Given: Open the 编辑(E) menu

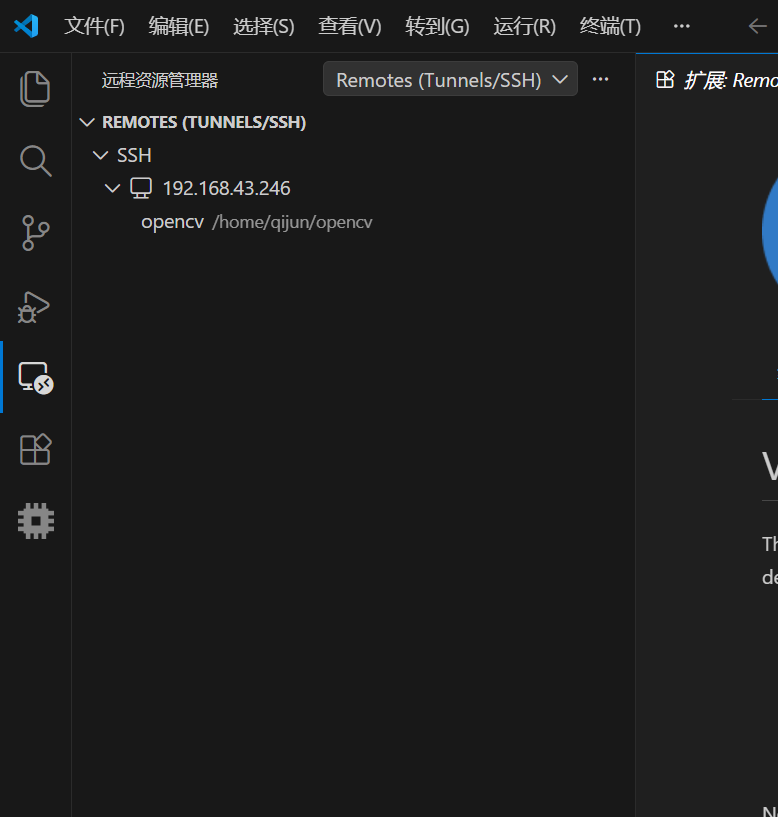Looking at the screenshot, I should pyautogui.click(x=179, y=26).
